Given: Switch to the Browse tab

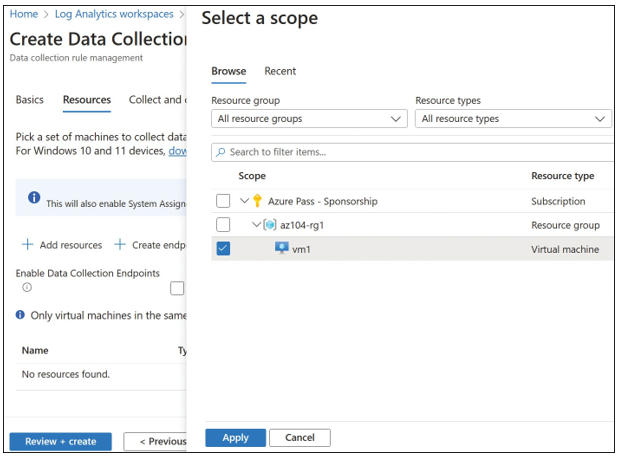Looking at the screenshot, I should (228, 71).
